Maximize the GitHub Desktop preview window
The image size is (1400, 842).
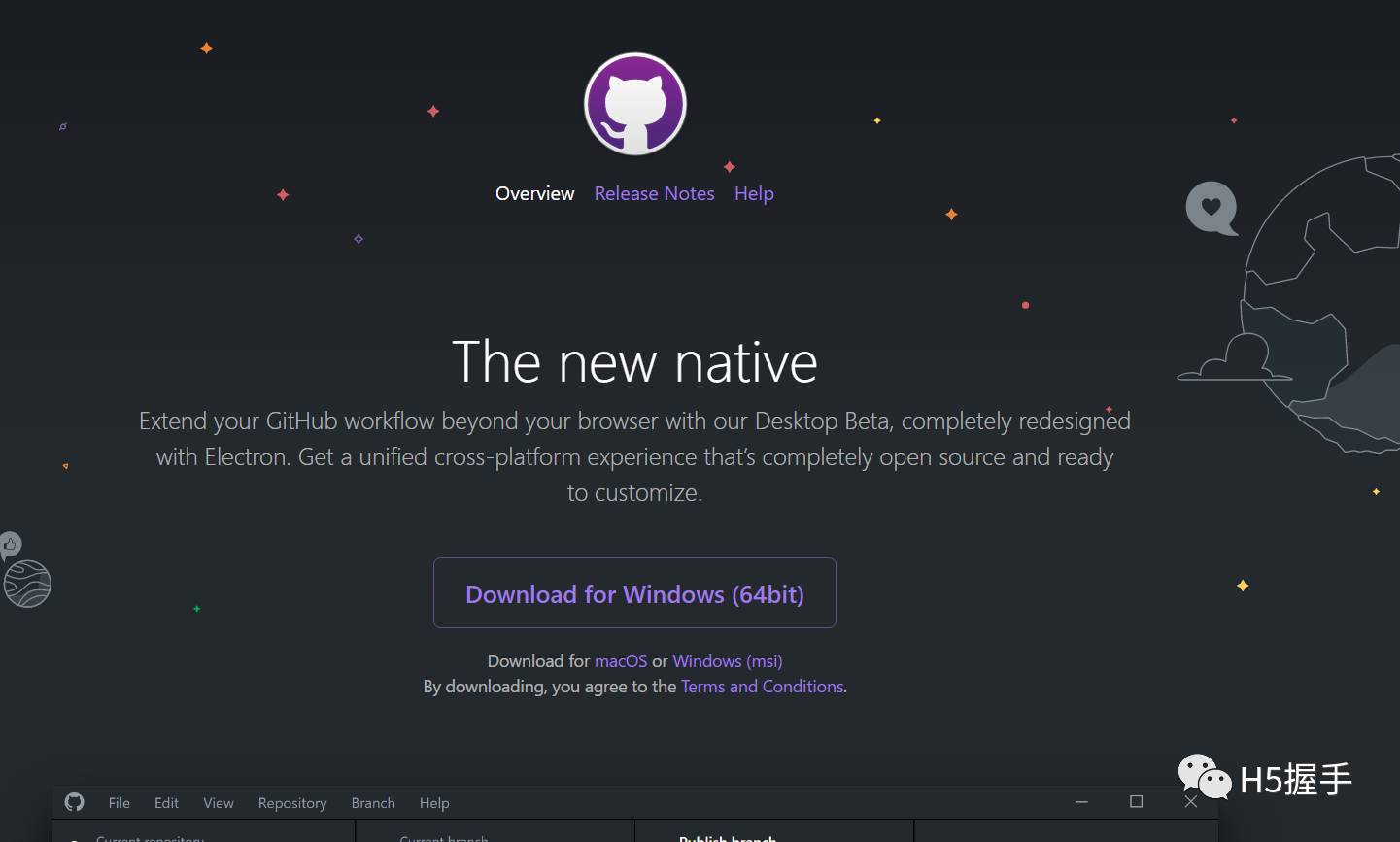click(x=1136, y=801)
